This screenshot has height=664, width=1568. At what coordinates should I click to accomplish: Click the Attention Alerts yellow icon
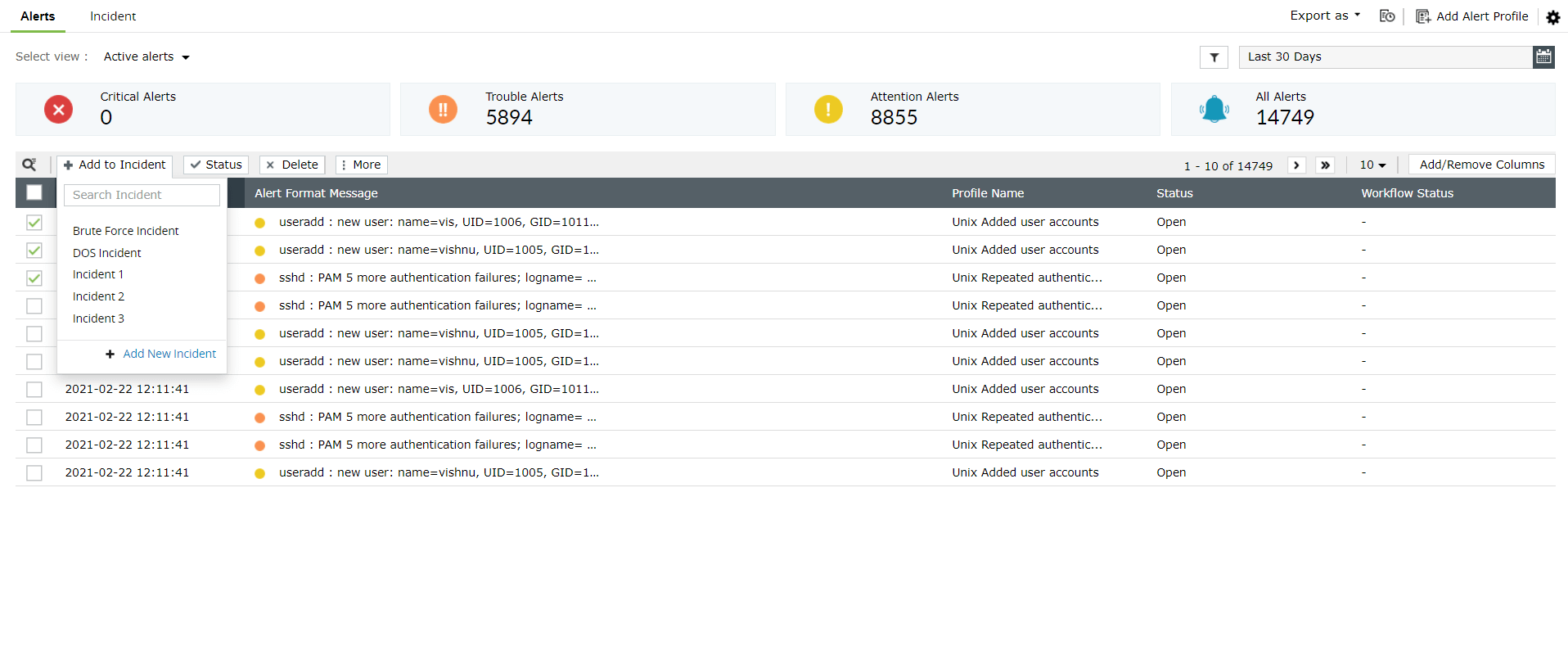[828, 109]
